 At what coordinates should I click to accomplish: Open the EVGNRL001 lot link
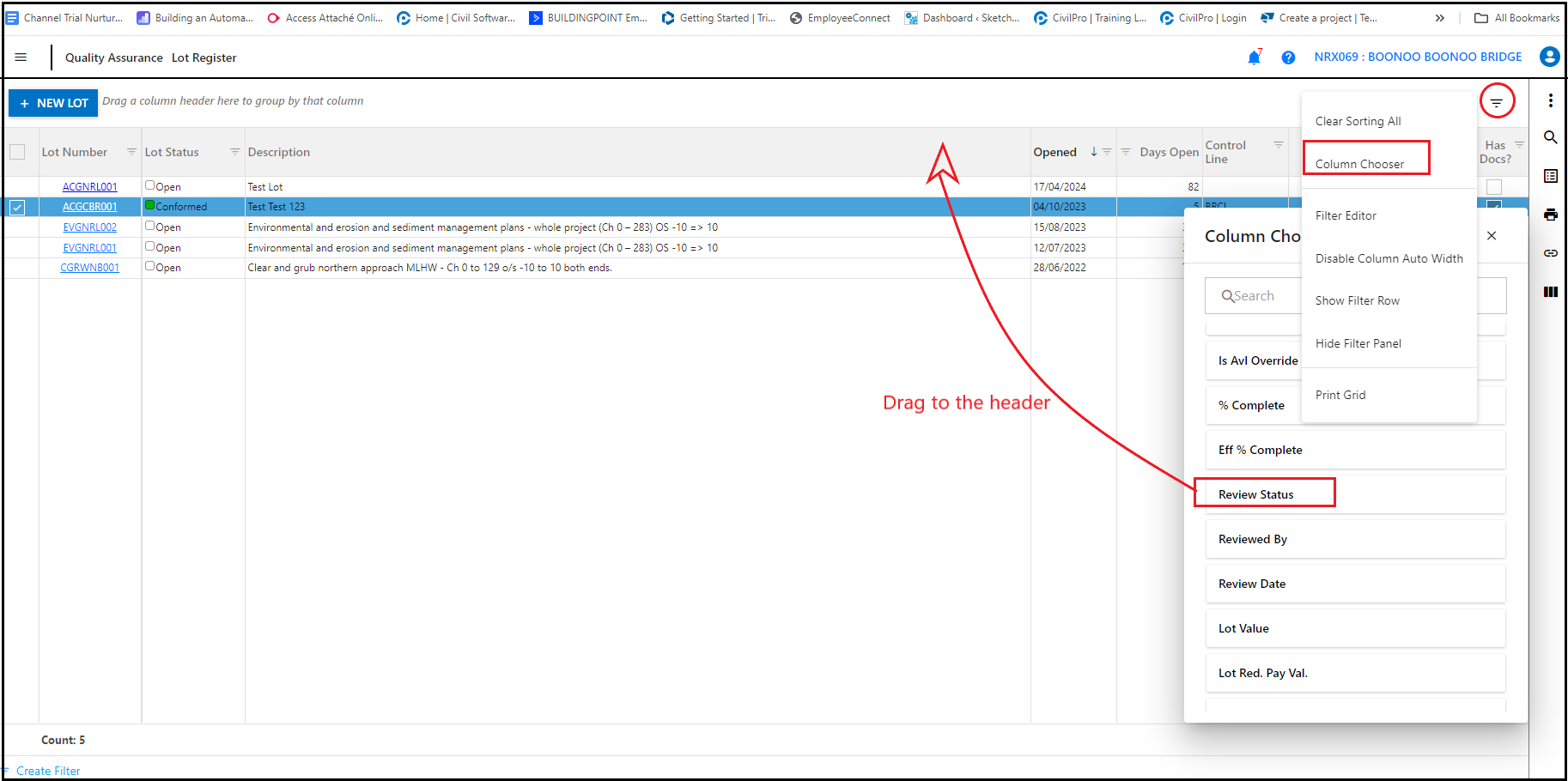tap(89, 247)
